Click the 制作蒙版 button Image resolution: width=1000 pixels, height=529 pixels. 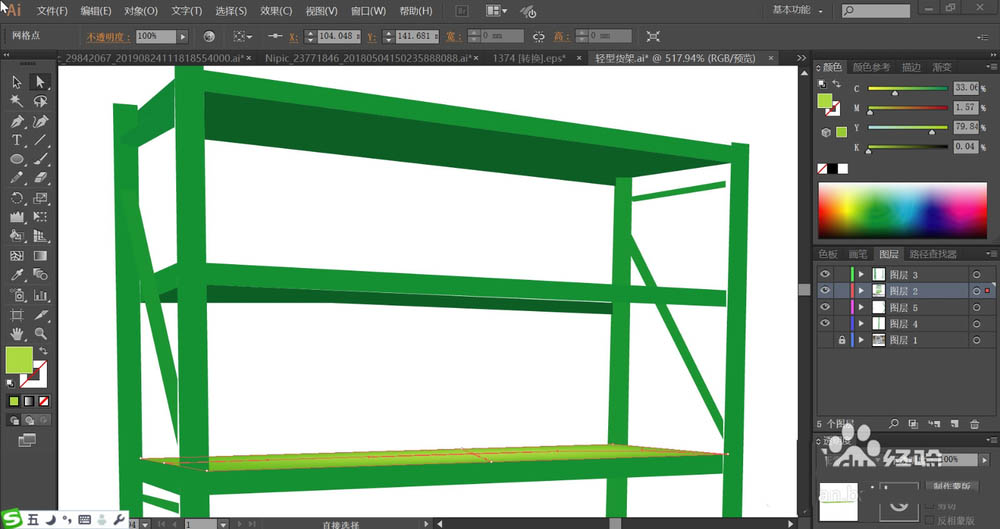952,486
